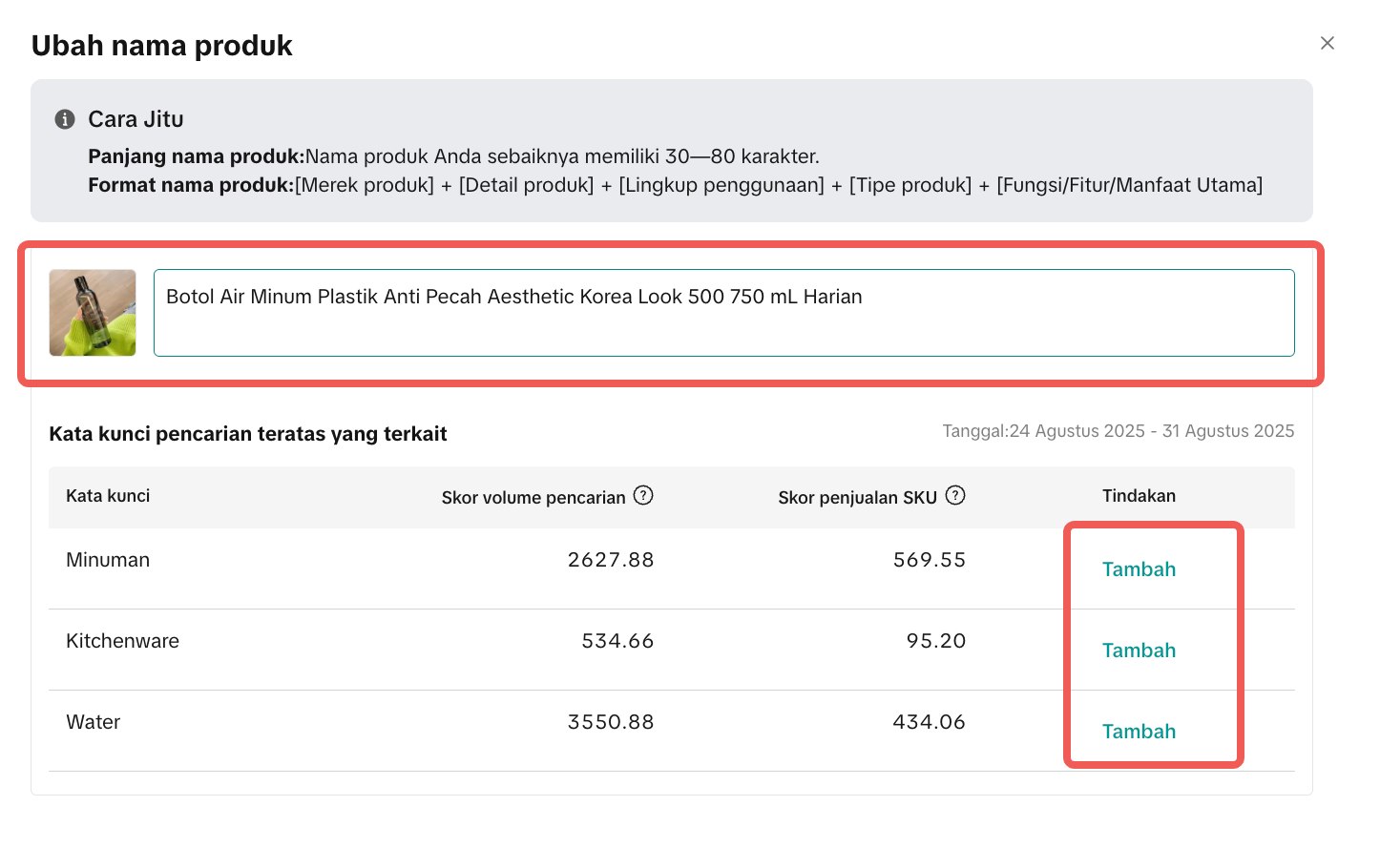The width and height of the screenshot is (1380, 868).
Task: Add the Water keyword with Tambah
Action: (1139, 732)
